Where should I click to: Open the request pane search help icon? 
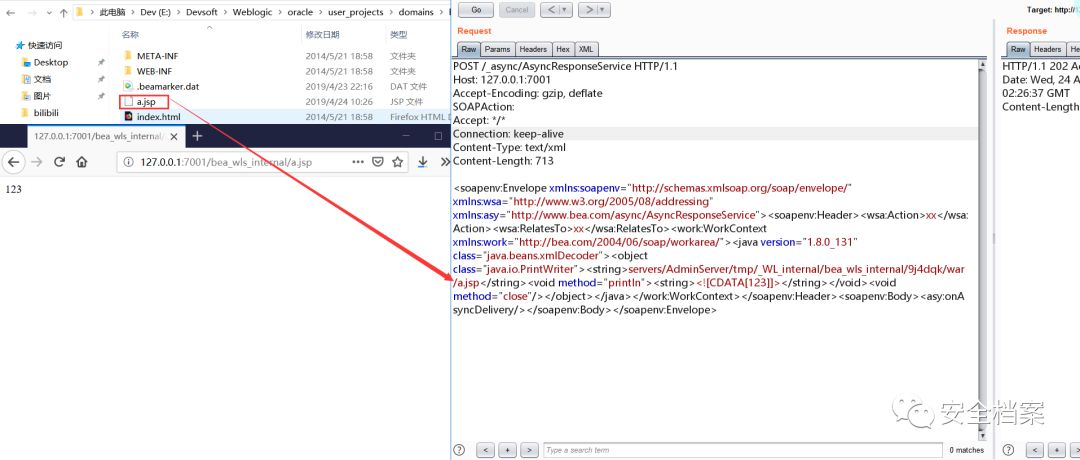[459, 450]
